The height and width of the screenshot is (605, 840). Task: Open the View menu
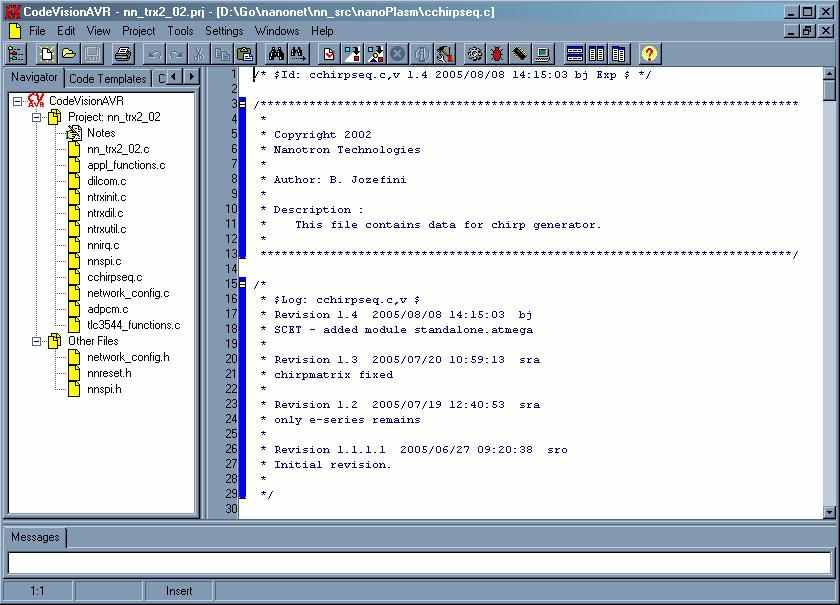click(x=99, y=31)
